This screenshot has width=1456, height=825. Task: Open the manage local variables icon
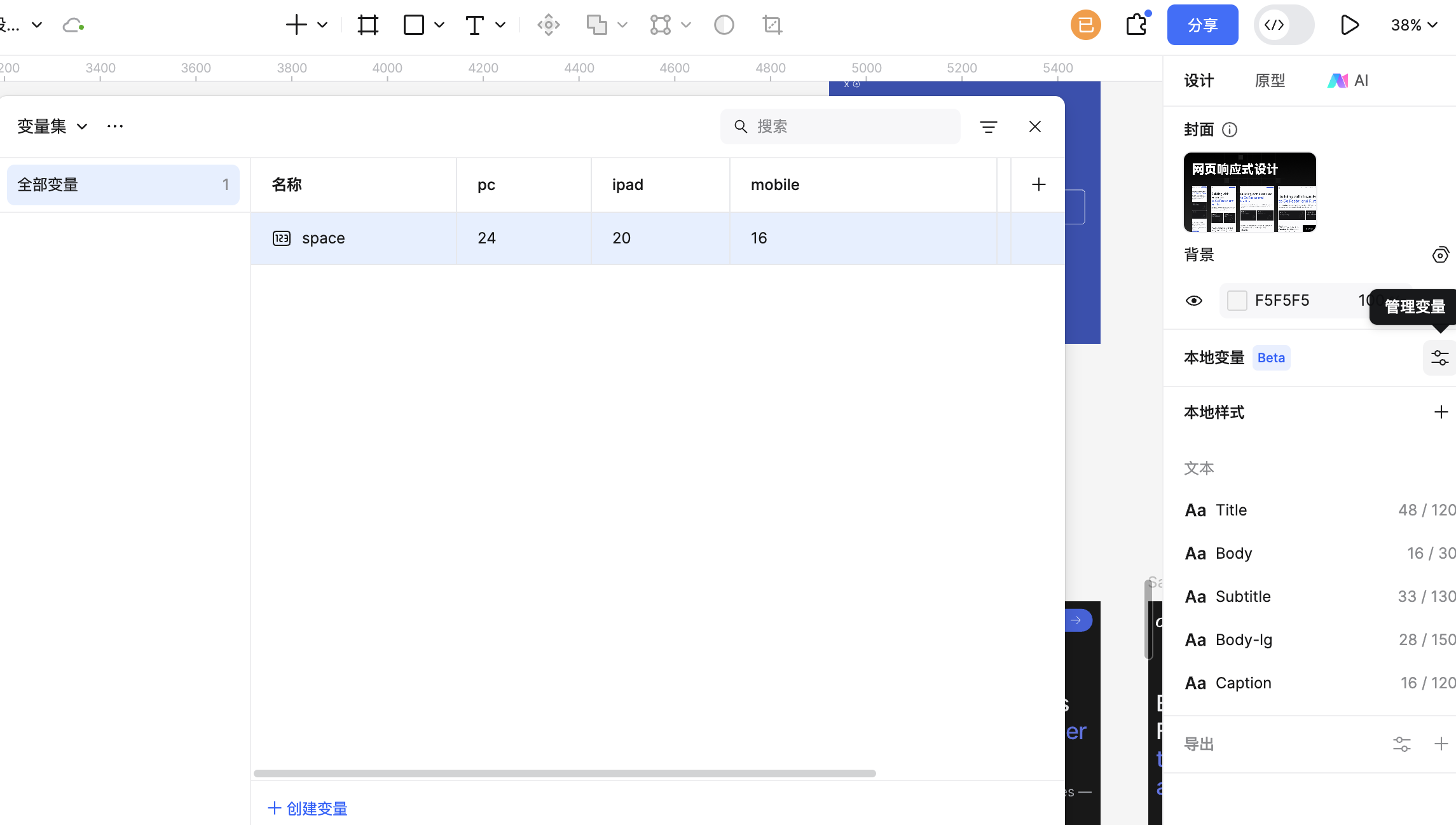pyautogui.click(x=1439, y=358)
